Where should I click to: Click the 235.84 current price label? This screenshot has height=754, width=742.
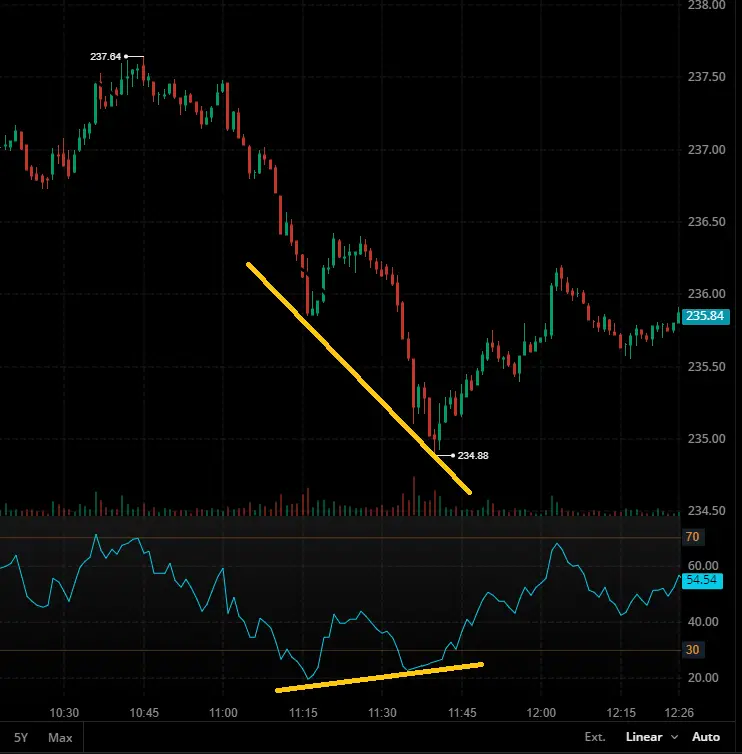705,316
